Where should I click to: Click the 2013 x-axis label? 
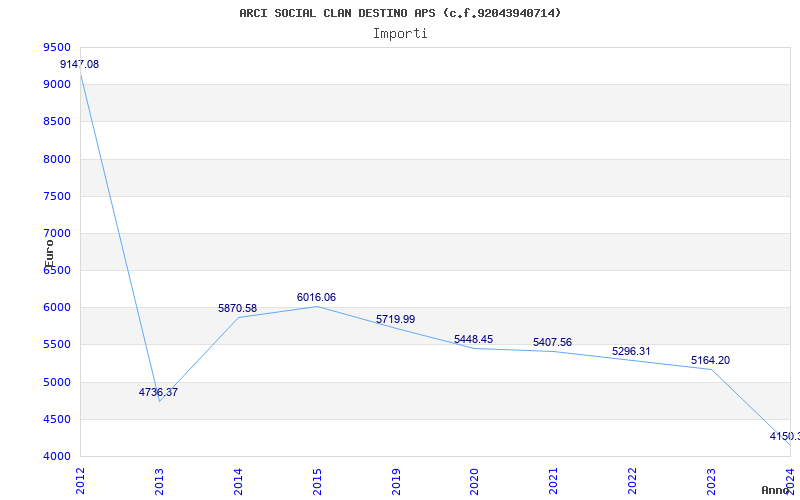click(x=159, y=481)
